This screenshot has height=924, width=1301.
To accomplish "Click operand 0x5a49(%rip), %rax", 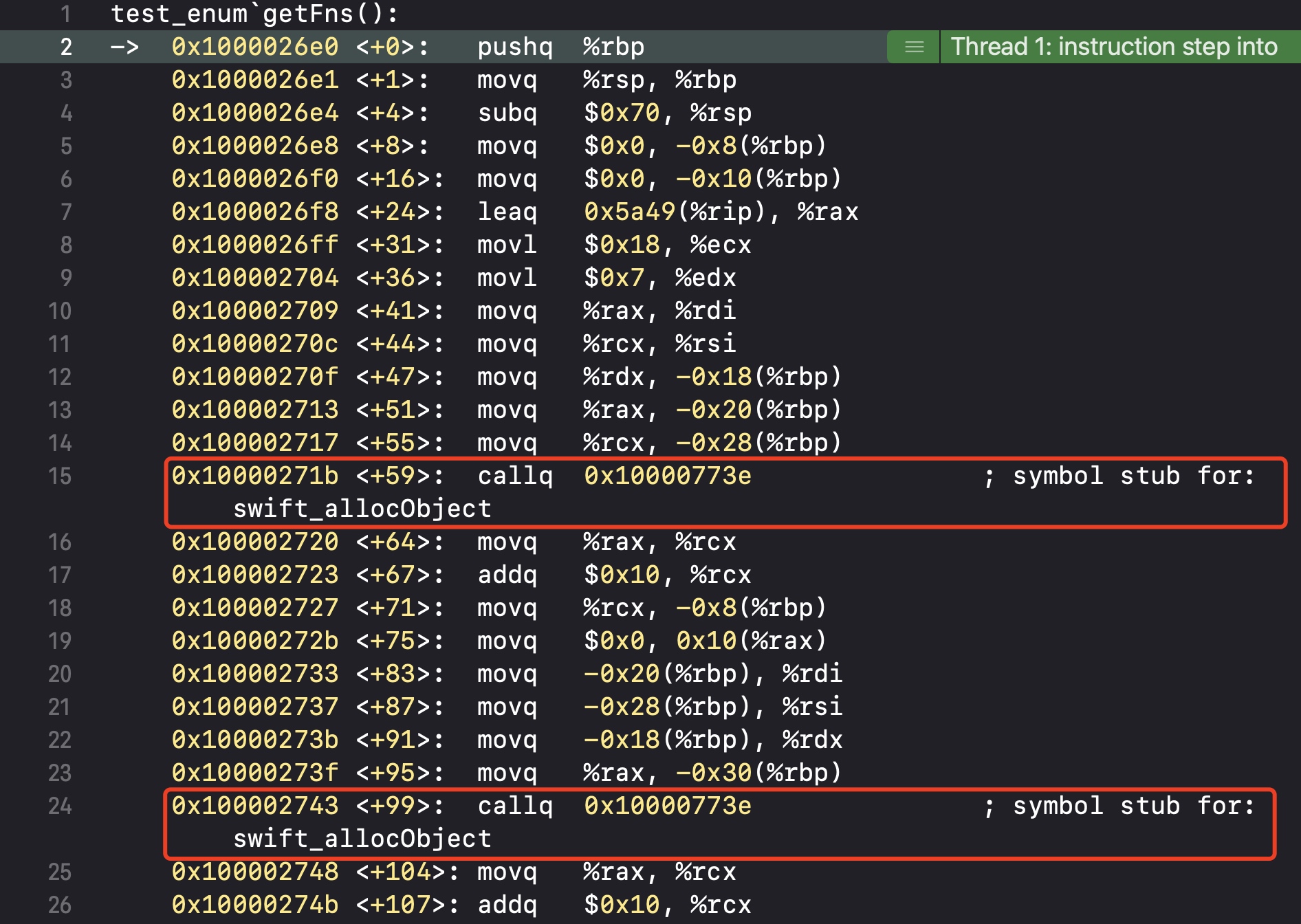I will coord(721,212).
